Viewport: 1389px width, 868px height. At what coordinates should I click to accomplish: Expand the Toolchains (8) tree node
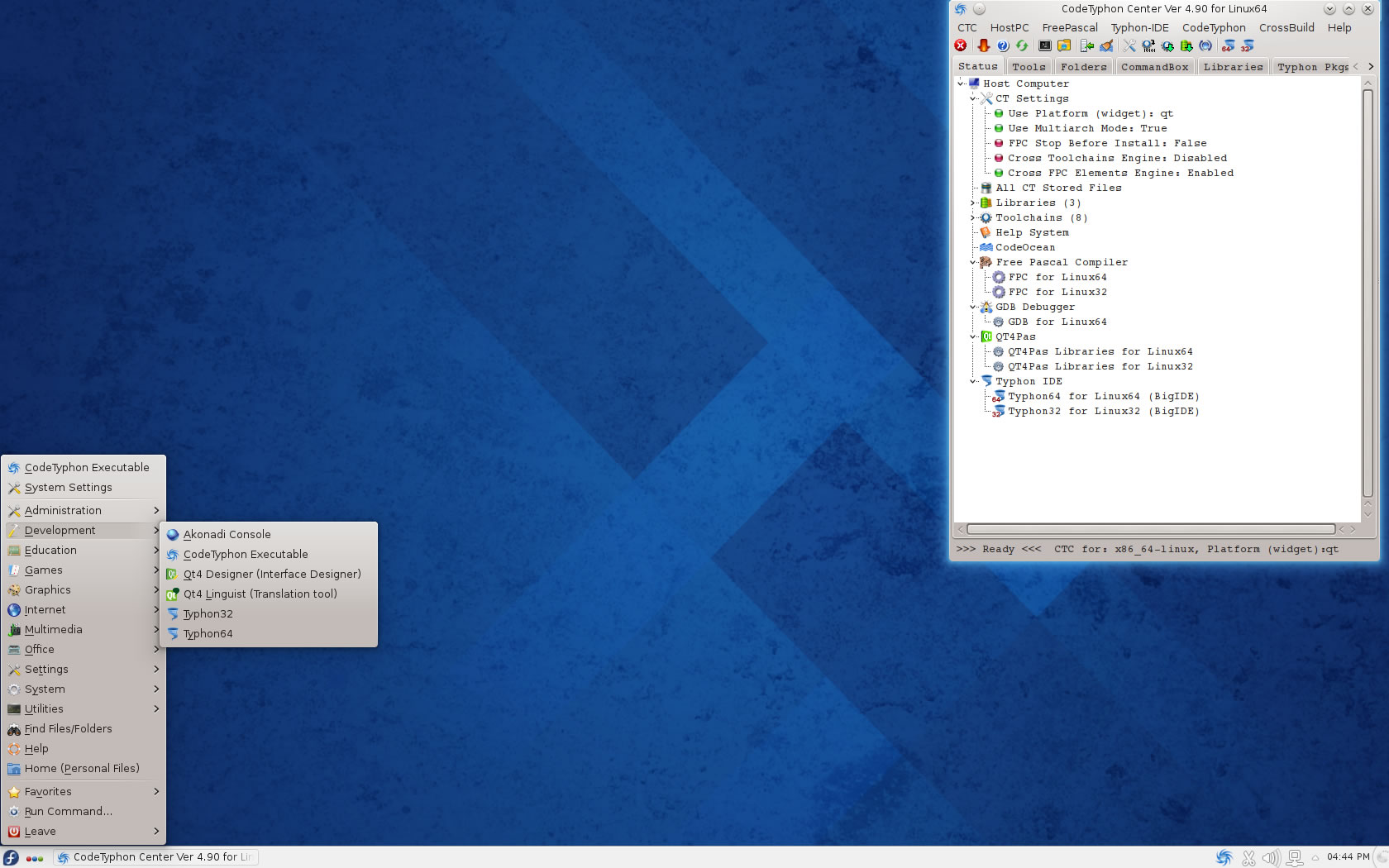tap(973, 217)
